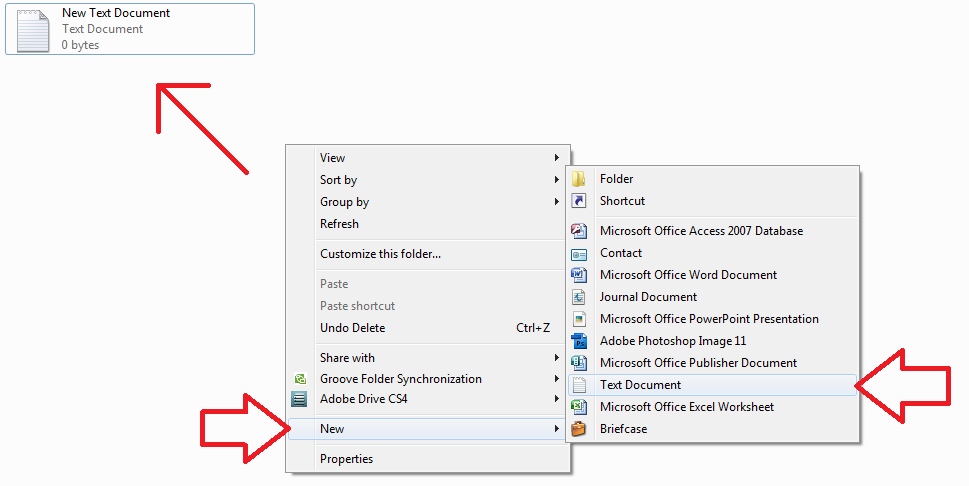Select Adobe Drive CS4 entry

pyautogui.click(x=428, y=399)
